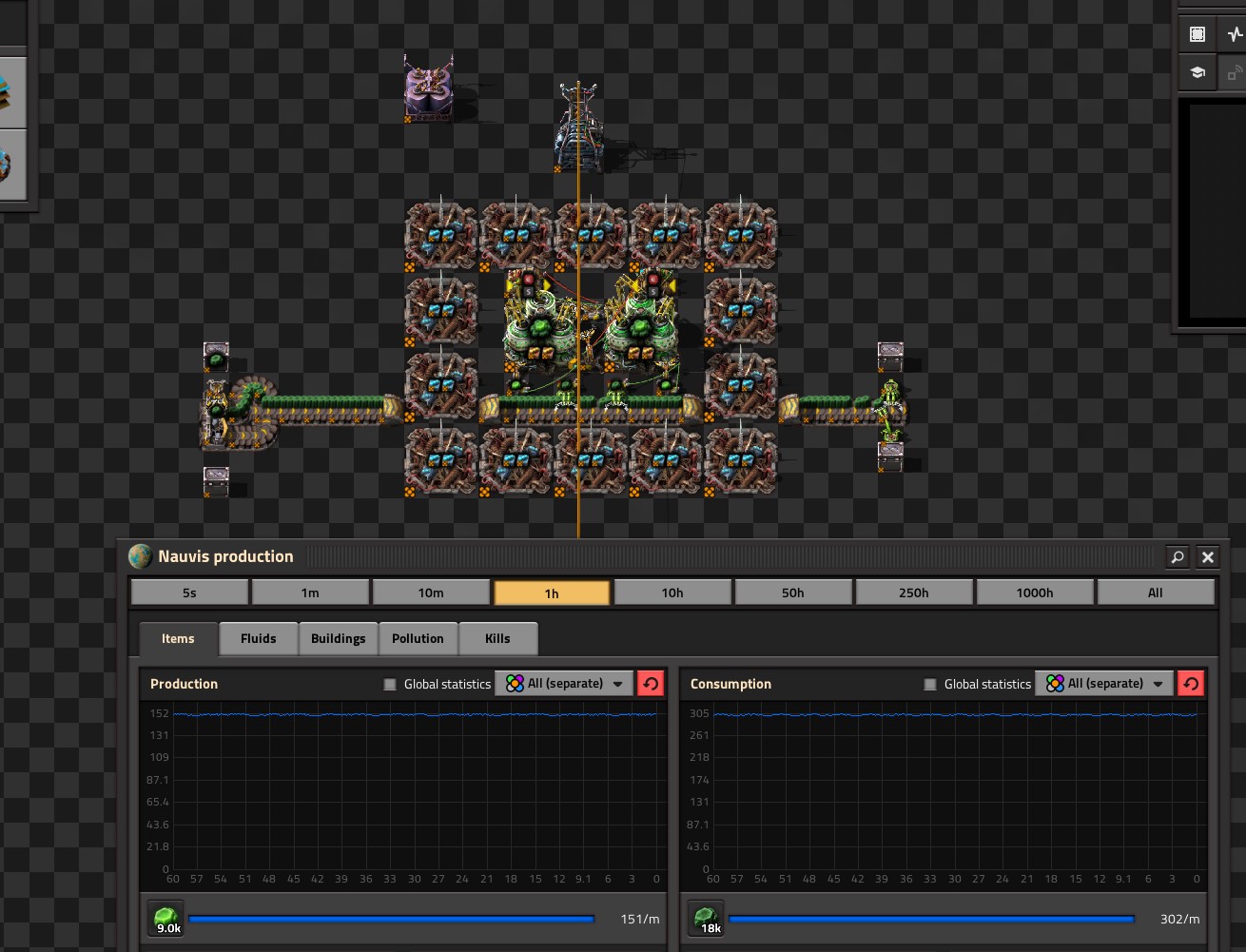Close the Nauvis production window
The width and height of the screenshot is (1246, 952).
(1208, 557)
